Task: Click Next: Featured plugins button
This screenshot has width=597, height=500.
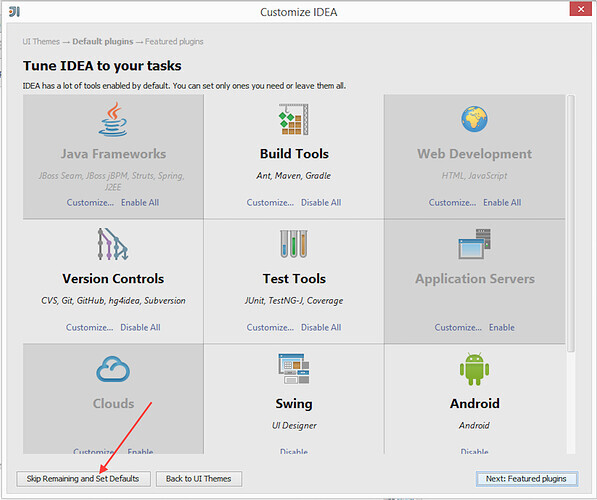Action: click(x=527, y=479)
